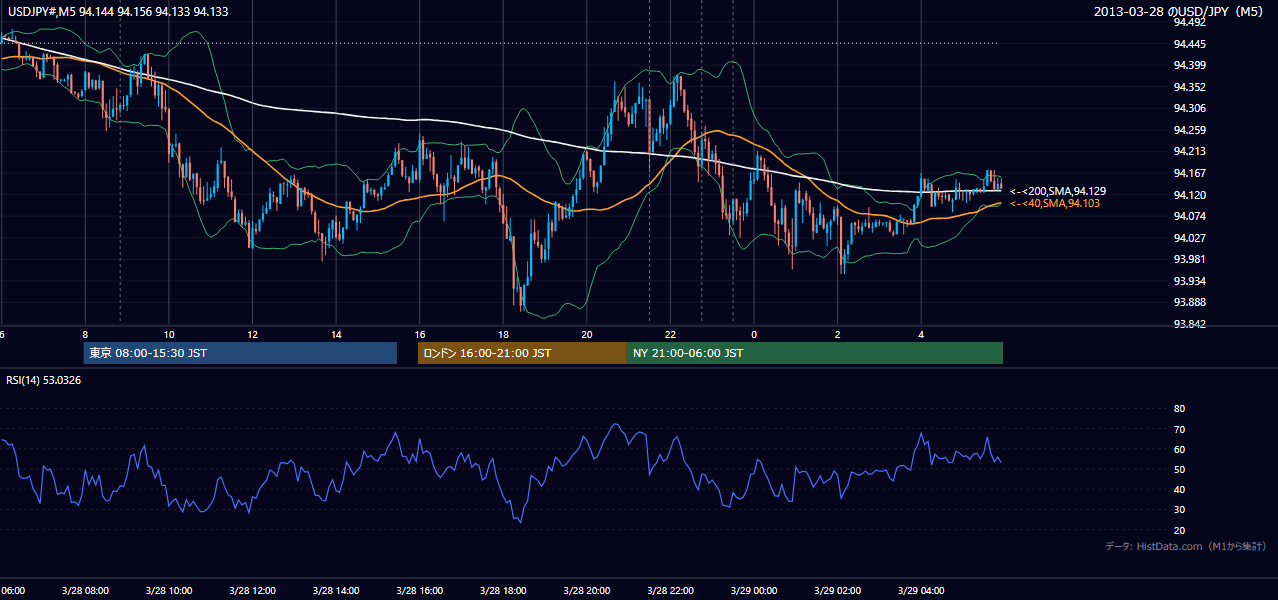Click RSI scale value 20

click(x=1179, y=530)
